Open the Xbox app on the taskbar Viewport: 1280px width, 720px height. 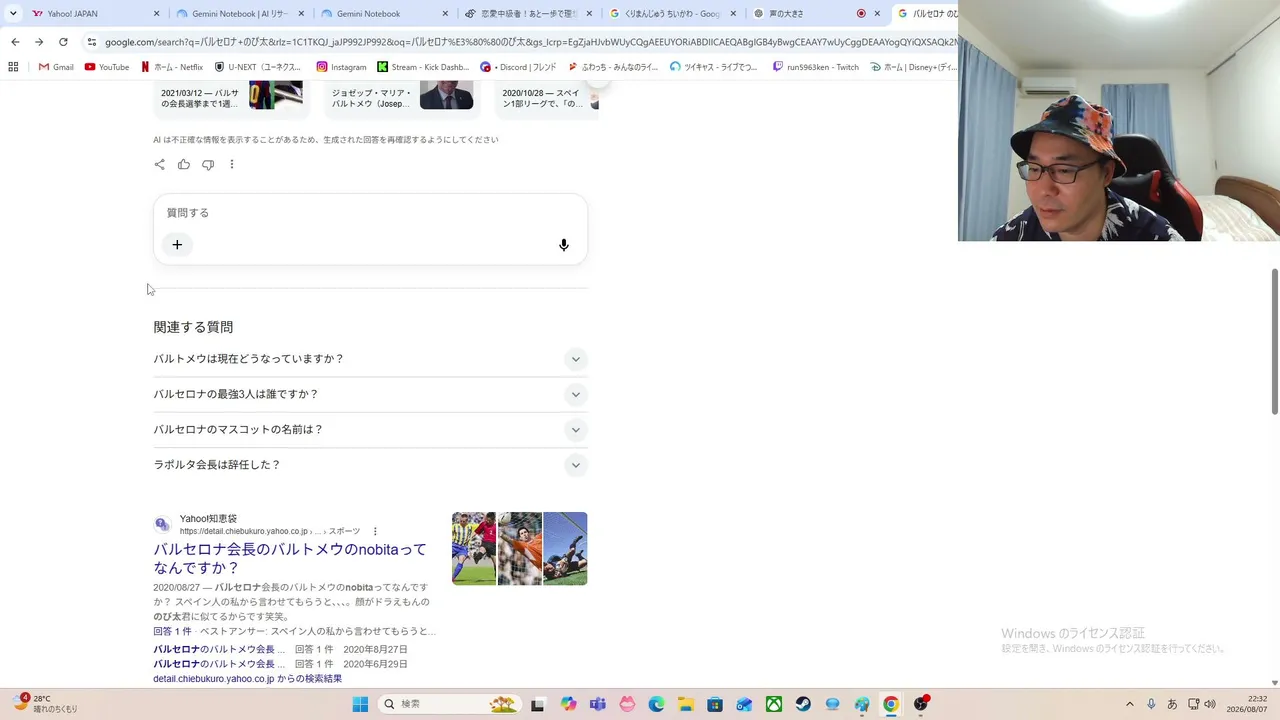pyautogui.click(x=774, y=704)
